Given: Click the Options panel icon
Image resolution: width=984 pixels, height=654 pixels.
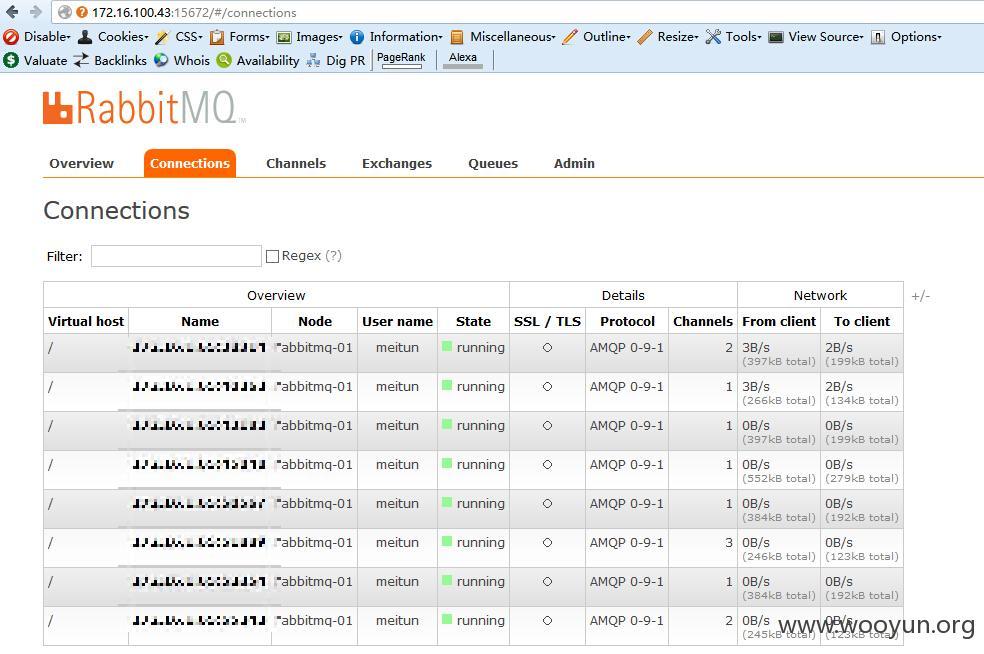Looking at the screenshot, I should click(878, 37).
